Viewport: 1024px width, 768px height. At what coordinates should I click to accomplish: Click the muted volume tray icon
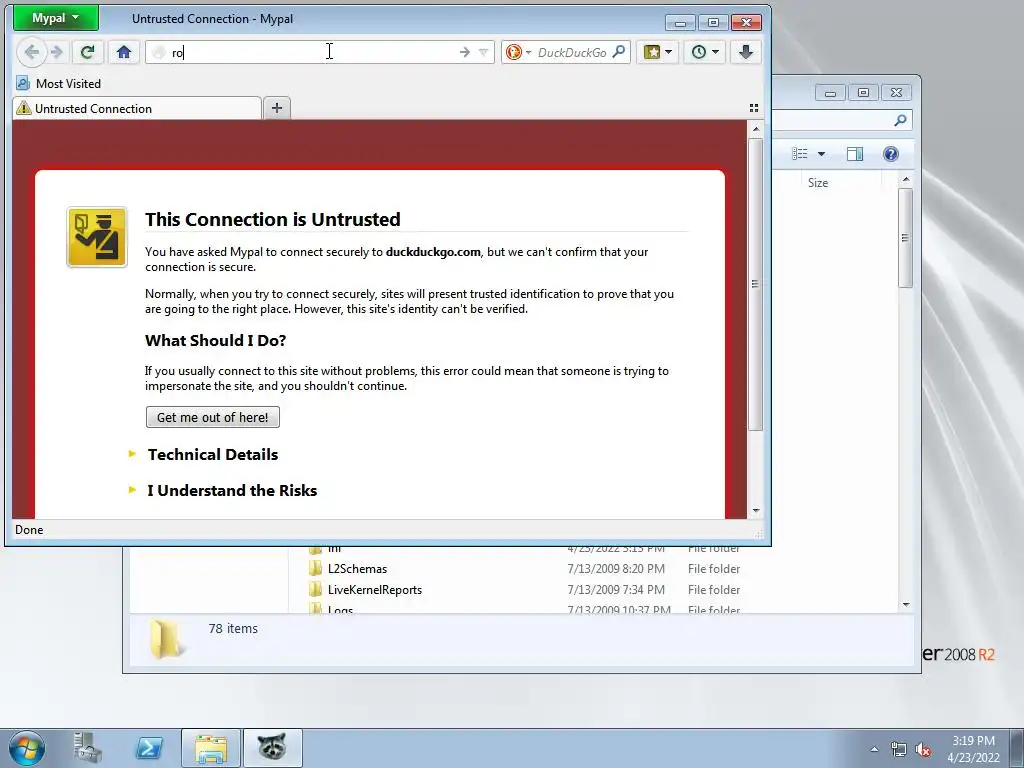click(x=923, y=749)
